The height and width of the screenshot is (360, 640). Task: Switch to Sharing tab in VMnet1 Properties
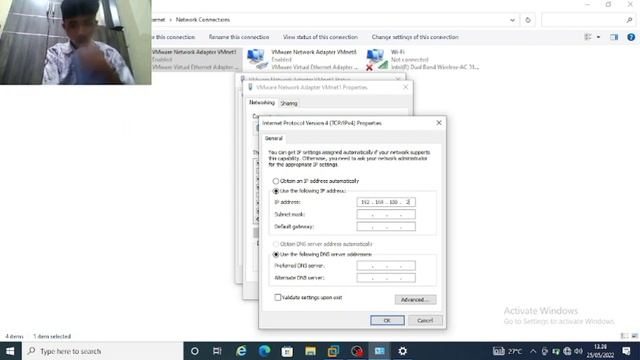tap(289, 103)
